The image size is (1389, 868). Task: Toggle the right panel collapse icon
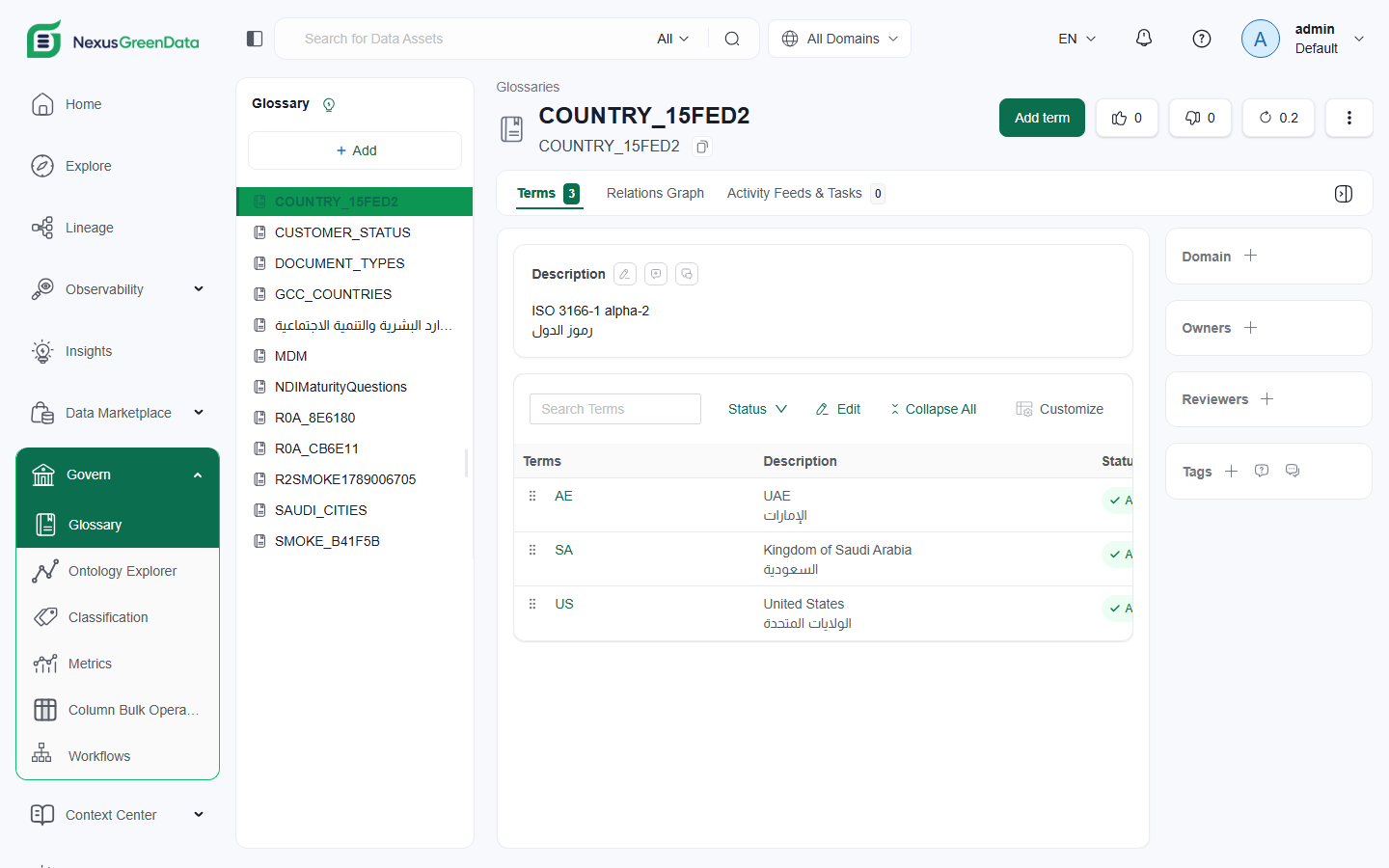[x=1344, y=194]
